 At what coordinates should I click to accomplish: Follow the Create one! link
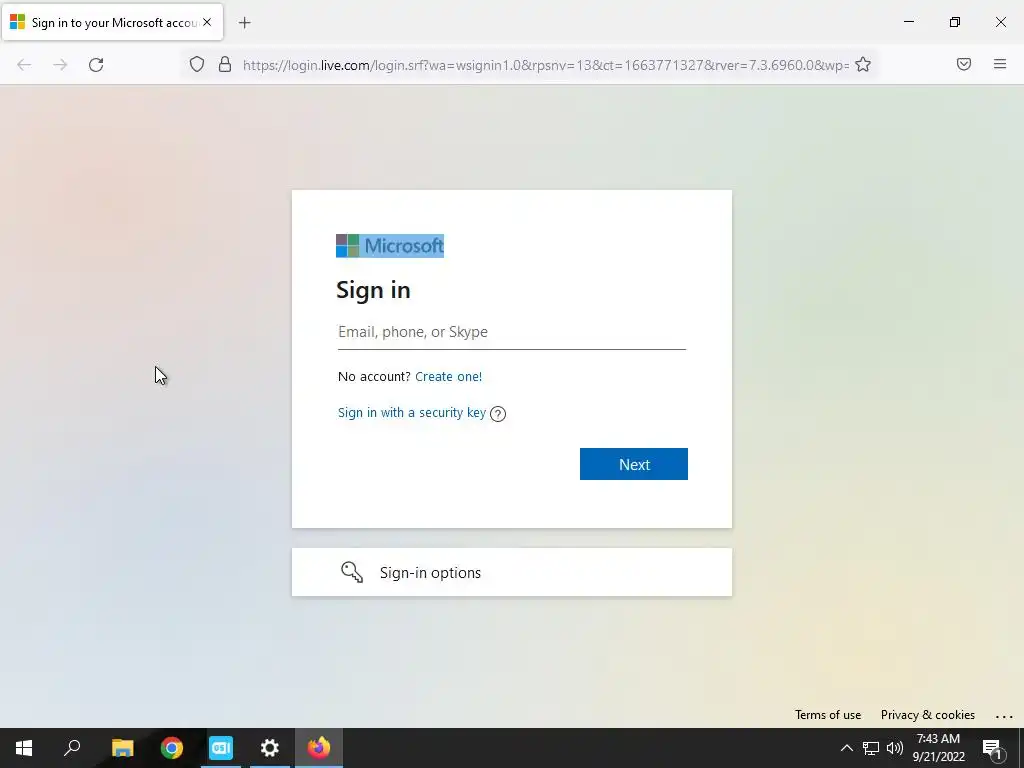[448, 376]
